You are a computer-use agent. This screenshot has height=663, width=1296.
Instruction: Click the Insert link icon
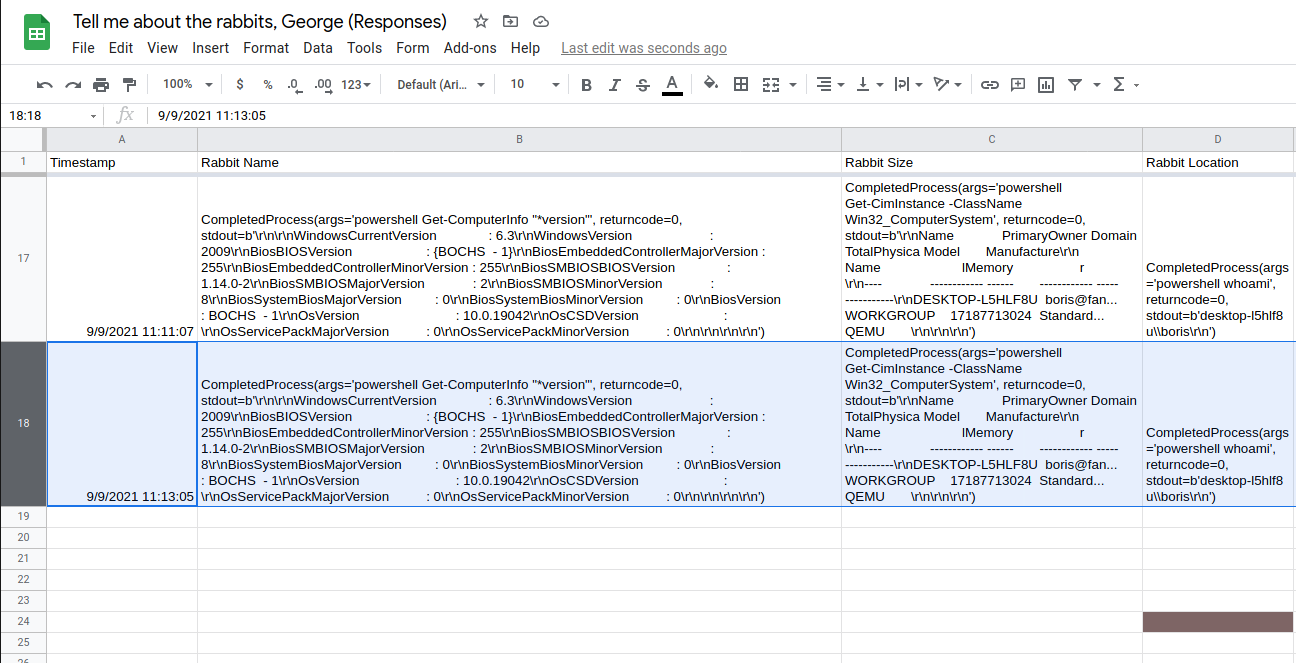pos(989,85)
